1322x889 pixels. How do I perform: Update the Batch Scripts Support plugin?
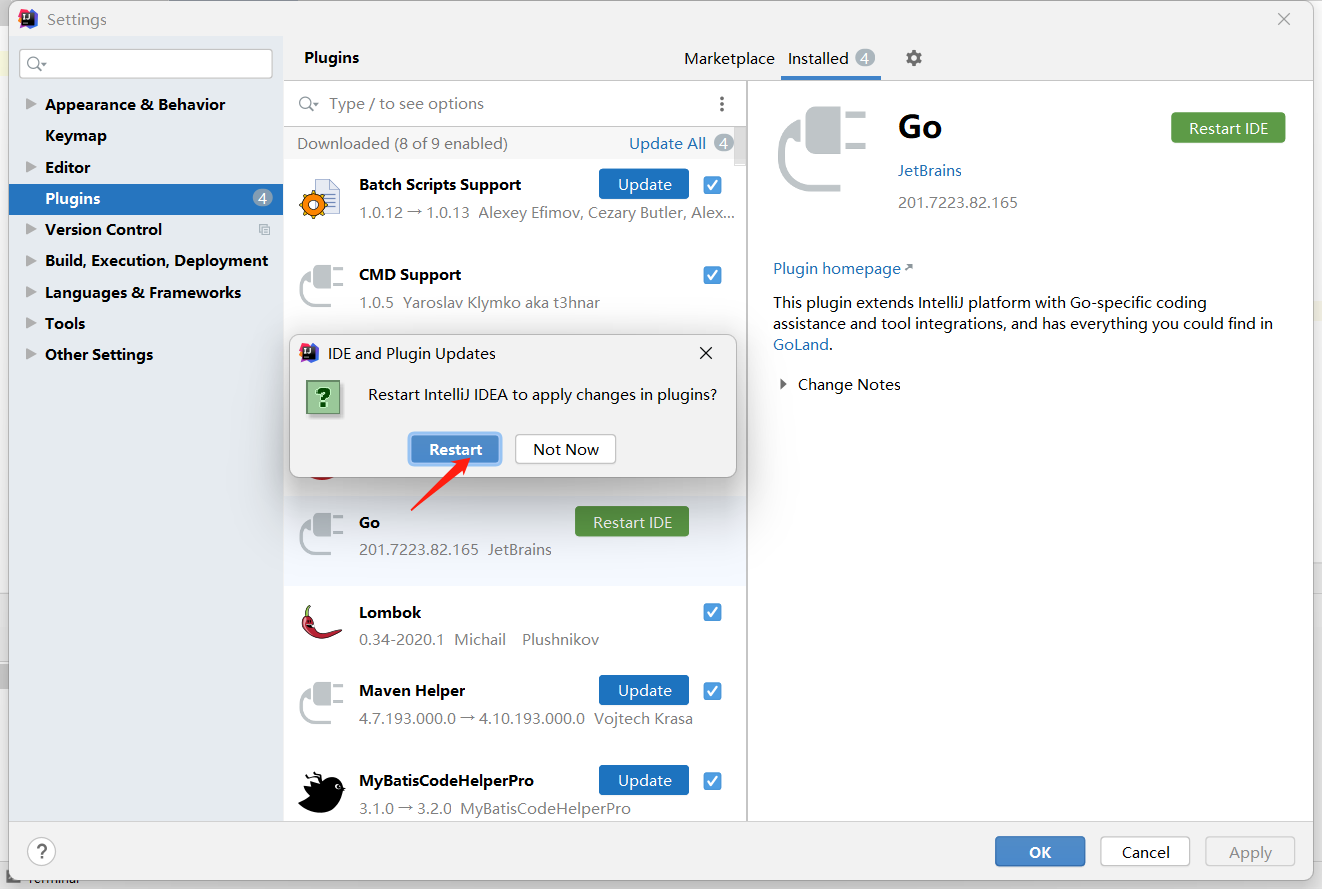644,185
